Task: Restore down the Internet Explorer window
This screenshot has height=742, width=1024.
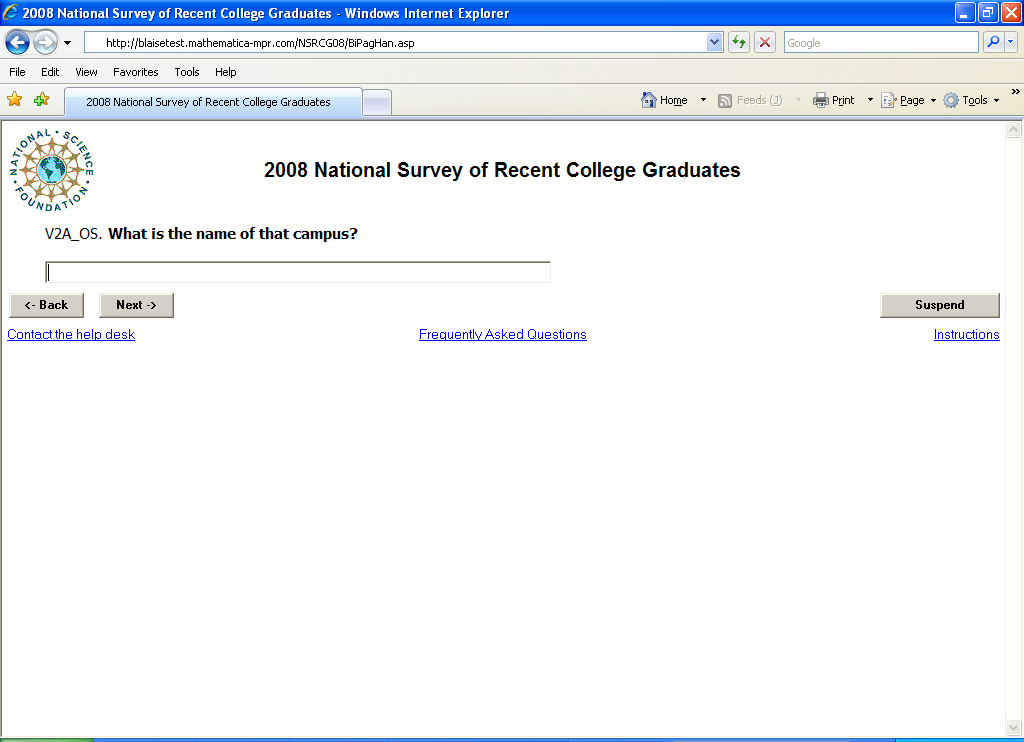Action: pos(988,12)
